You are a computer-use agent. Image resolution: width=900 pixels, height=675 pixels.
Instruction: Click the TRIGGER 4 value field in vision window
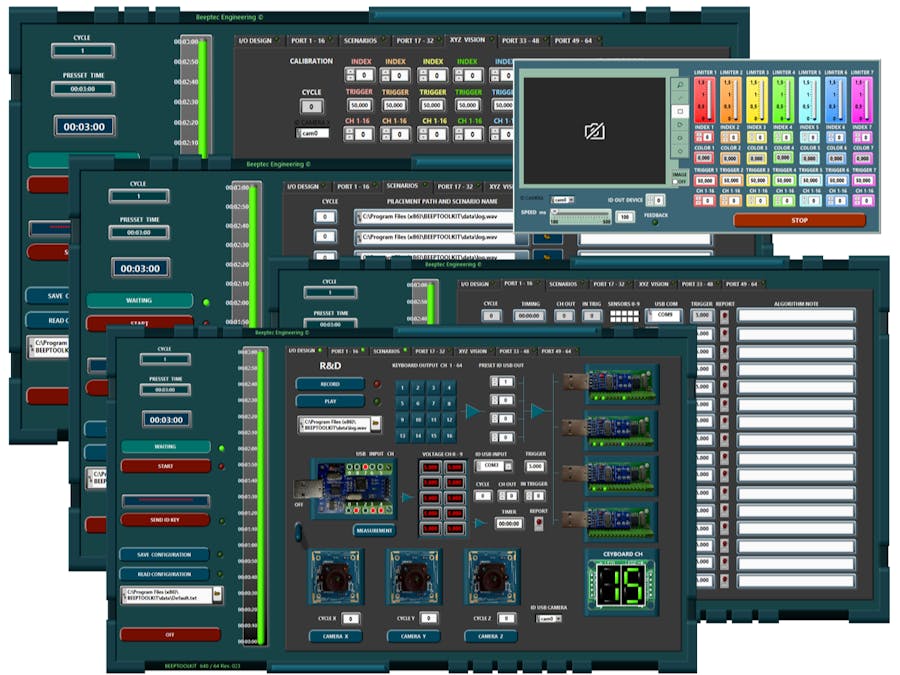tap(783, 180)
